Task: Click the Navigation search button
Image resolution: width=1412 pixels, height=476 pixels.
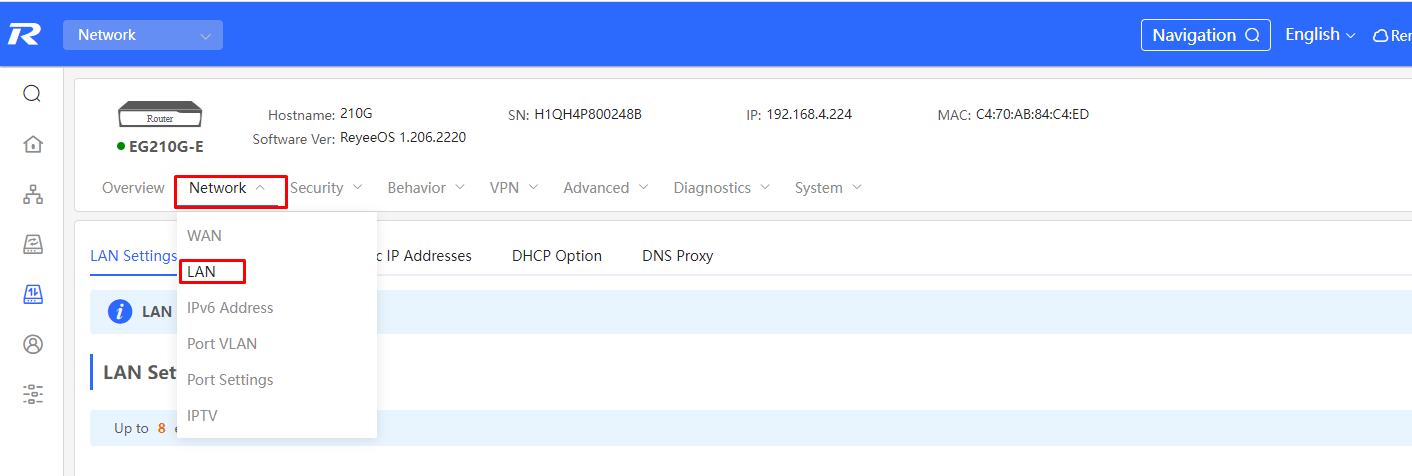Action: (1206, 35)
